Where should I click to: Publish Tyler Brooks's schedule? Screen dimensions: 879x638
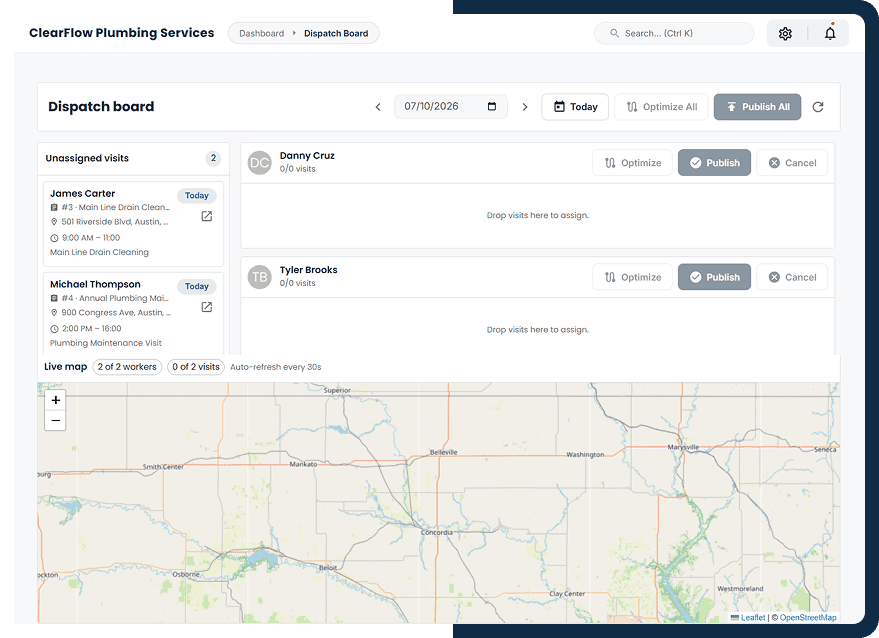pos(714,277)
